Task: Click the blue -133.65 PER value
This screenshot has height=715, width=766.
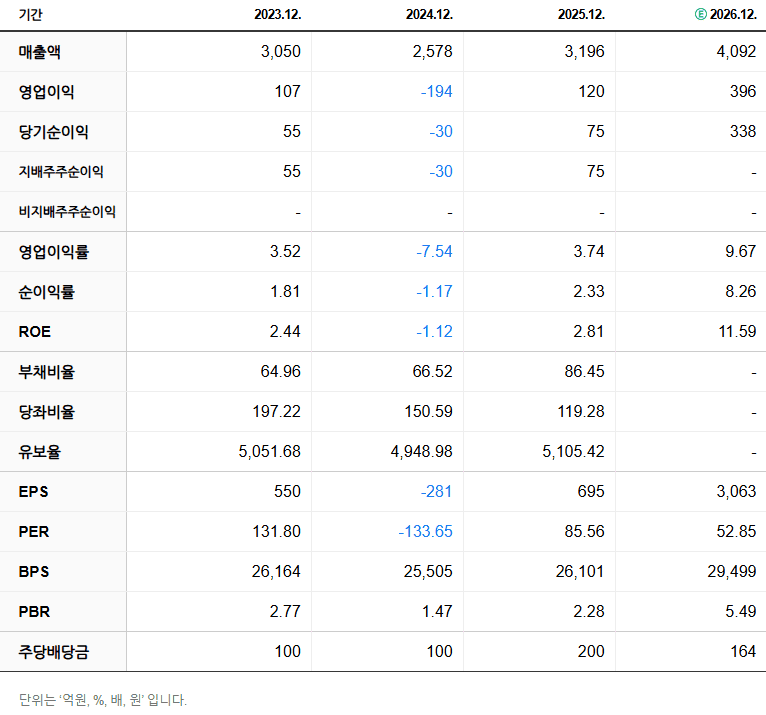Action: point(426,532)
